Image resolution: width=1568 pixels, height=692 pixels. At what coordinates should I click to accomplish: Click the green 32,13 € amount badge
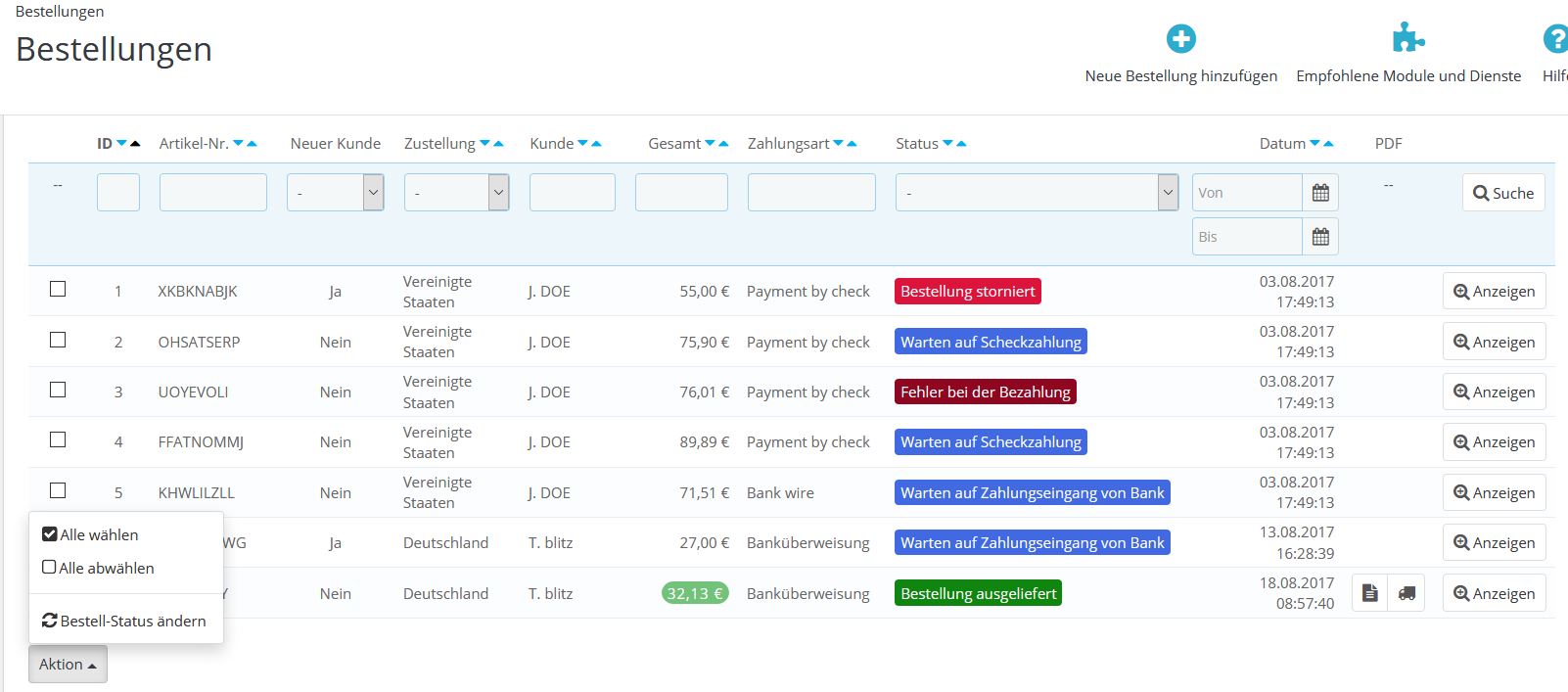(x=694, y=593)
